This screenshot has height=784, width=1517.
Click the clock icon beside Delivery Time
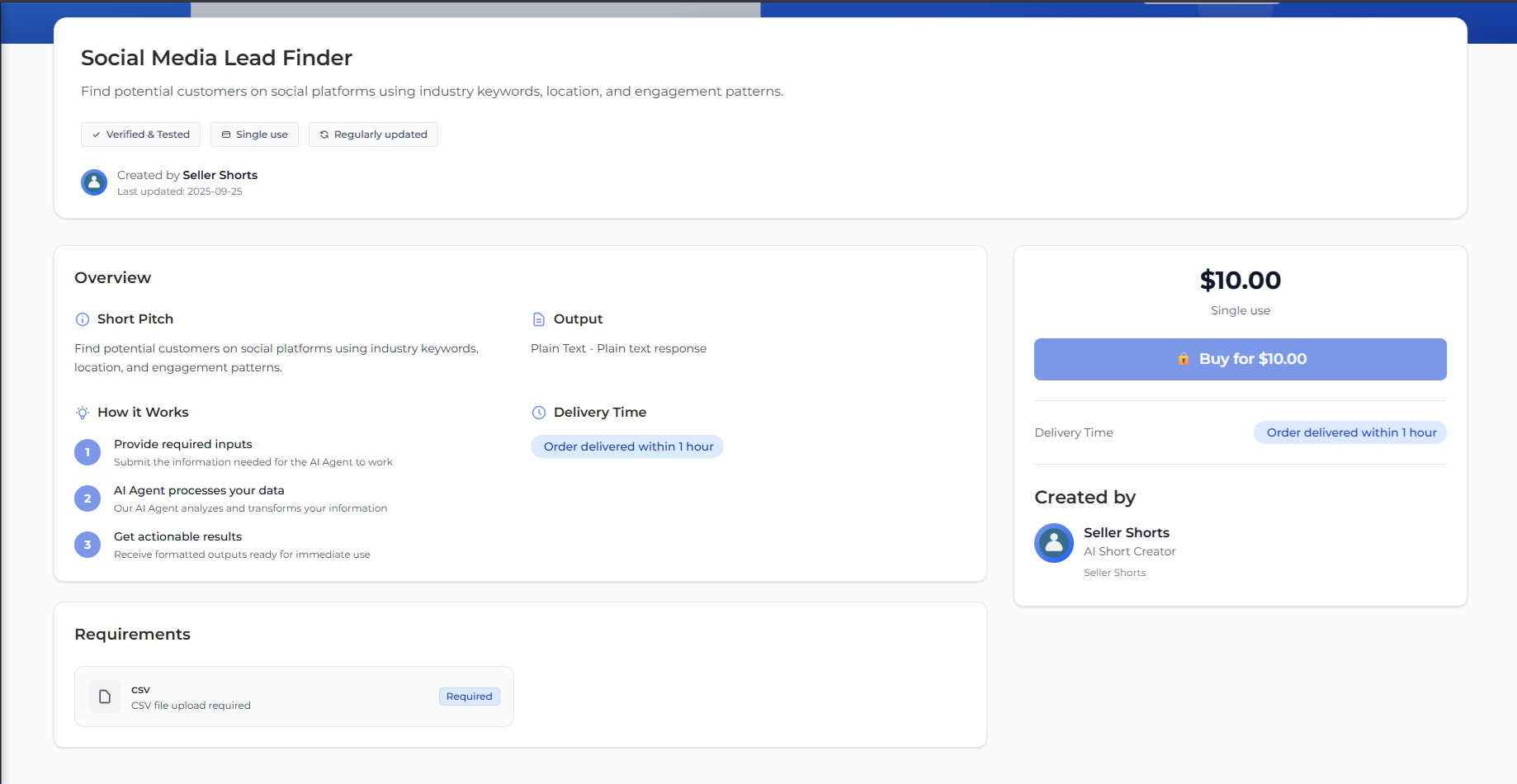click(539, 413)
